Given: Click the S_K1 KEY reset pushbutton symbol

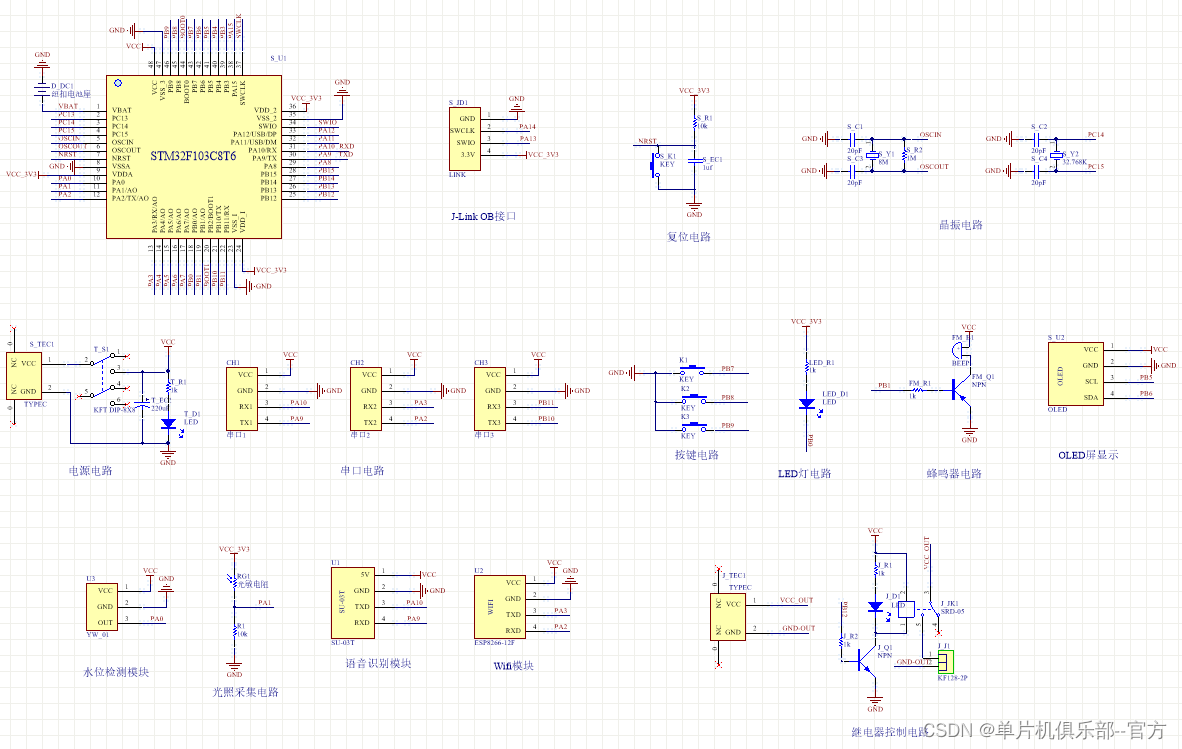Looking at the screenshot, I should coord(654,165).
